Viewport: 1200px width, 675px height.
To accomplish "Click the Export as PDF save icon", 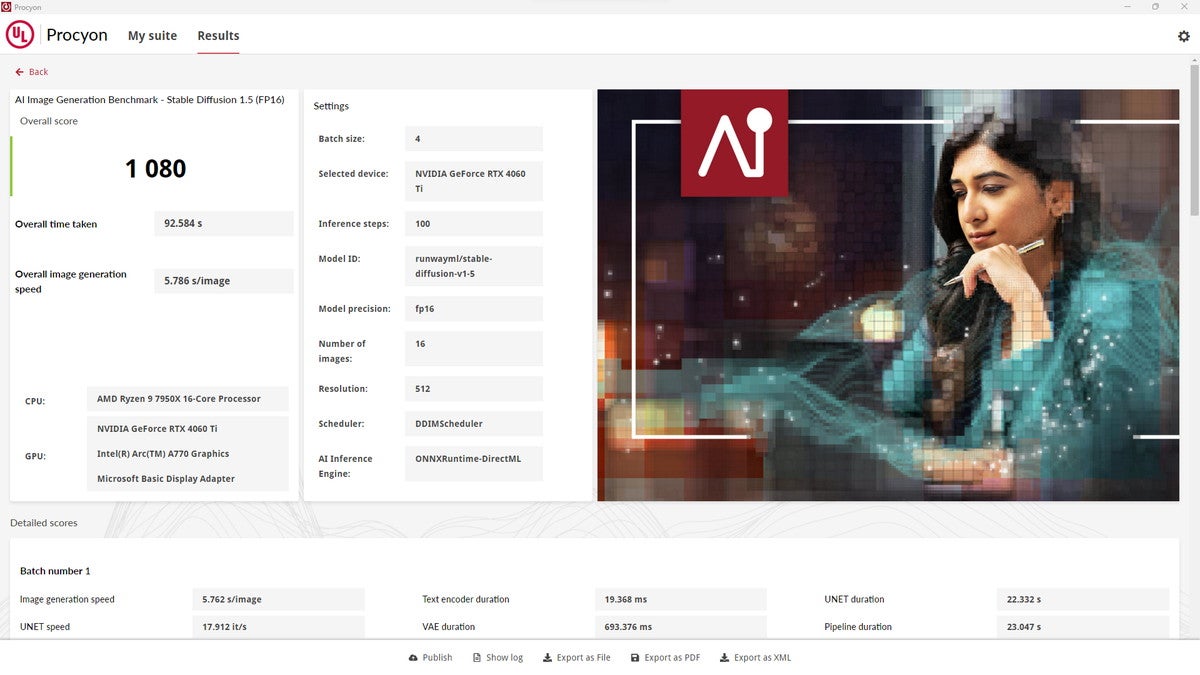I will point(634,657).
